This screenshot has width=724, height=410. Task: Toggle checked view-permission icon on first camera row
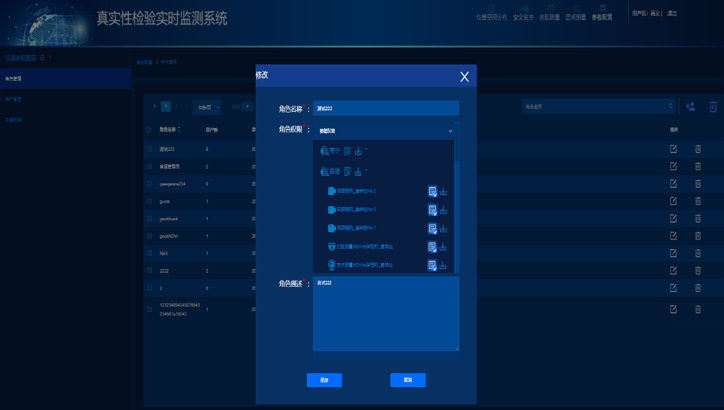click(432, 191)
